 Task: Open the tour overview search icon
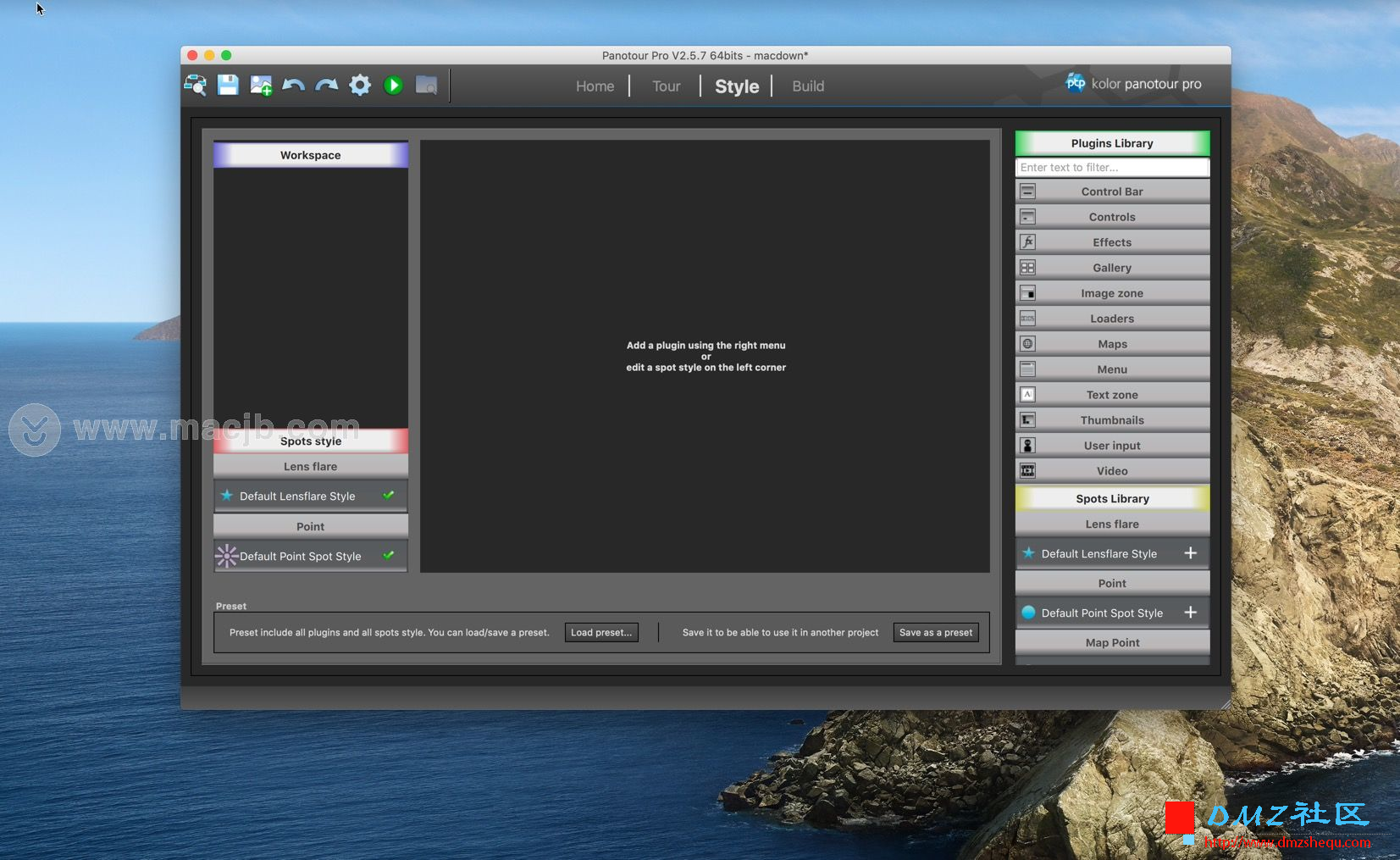click(x=196, y=85)
